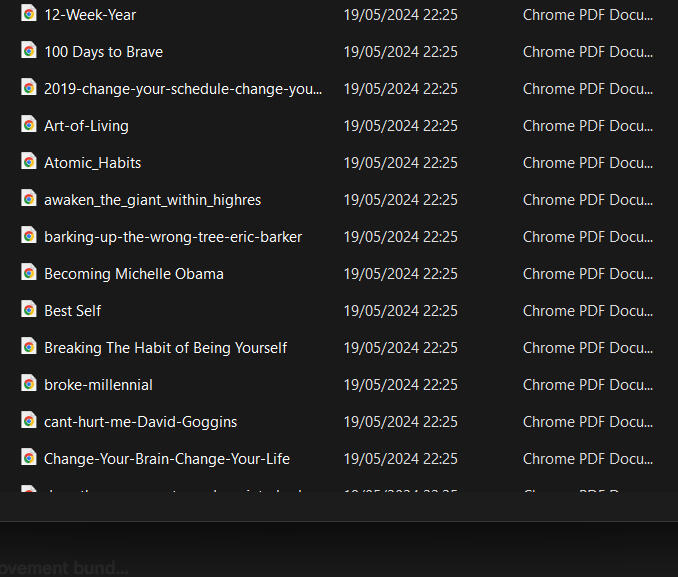Click the Chrome PDF type for Becoming Michelle Obama
The width and height of the screenshot is (678, 577).
tap(587, 274)
